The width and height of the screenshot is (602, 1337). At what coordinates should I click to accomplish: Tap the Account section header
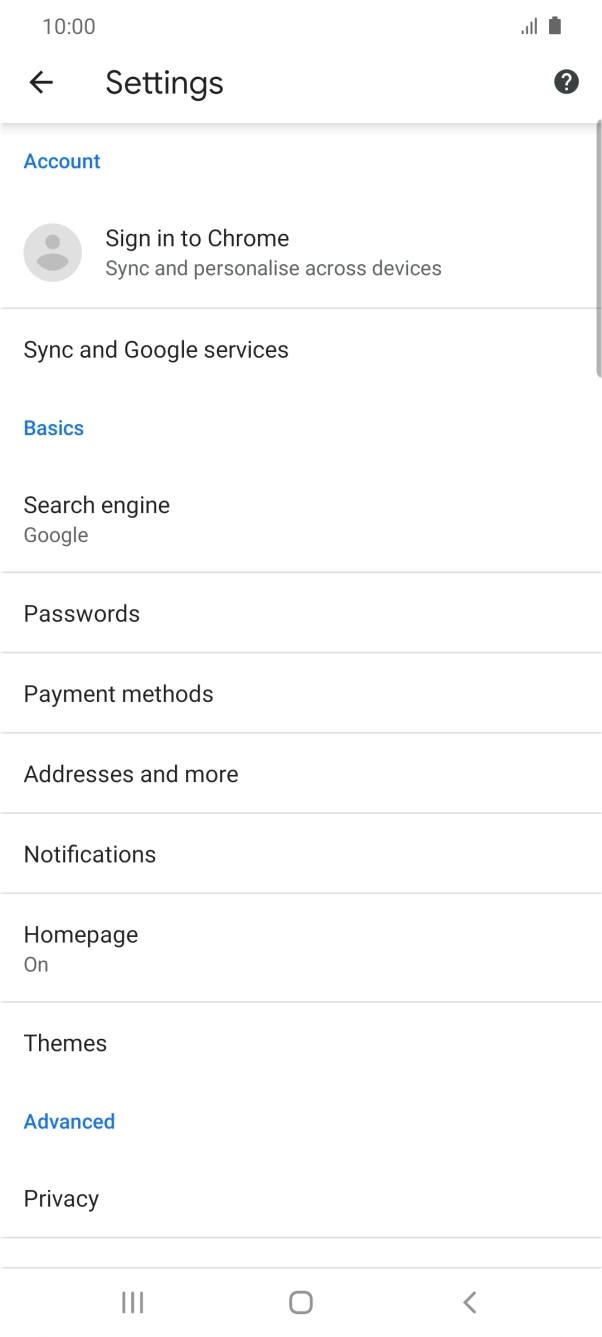62,161
